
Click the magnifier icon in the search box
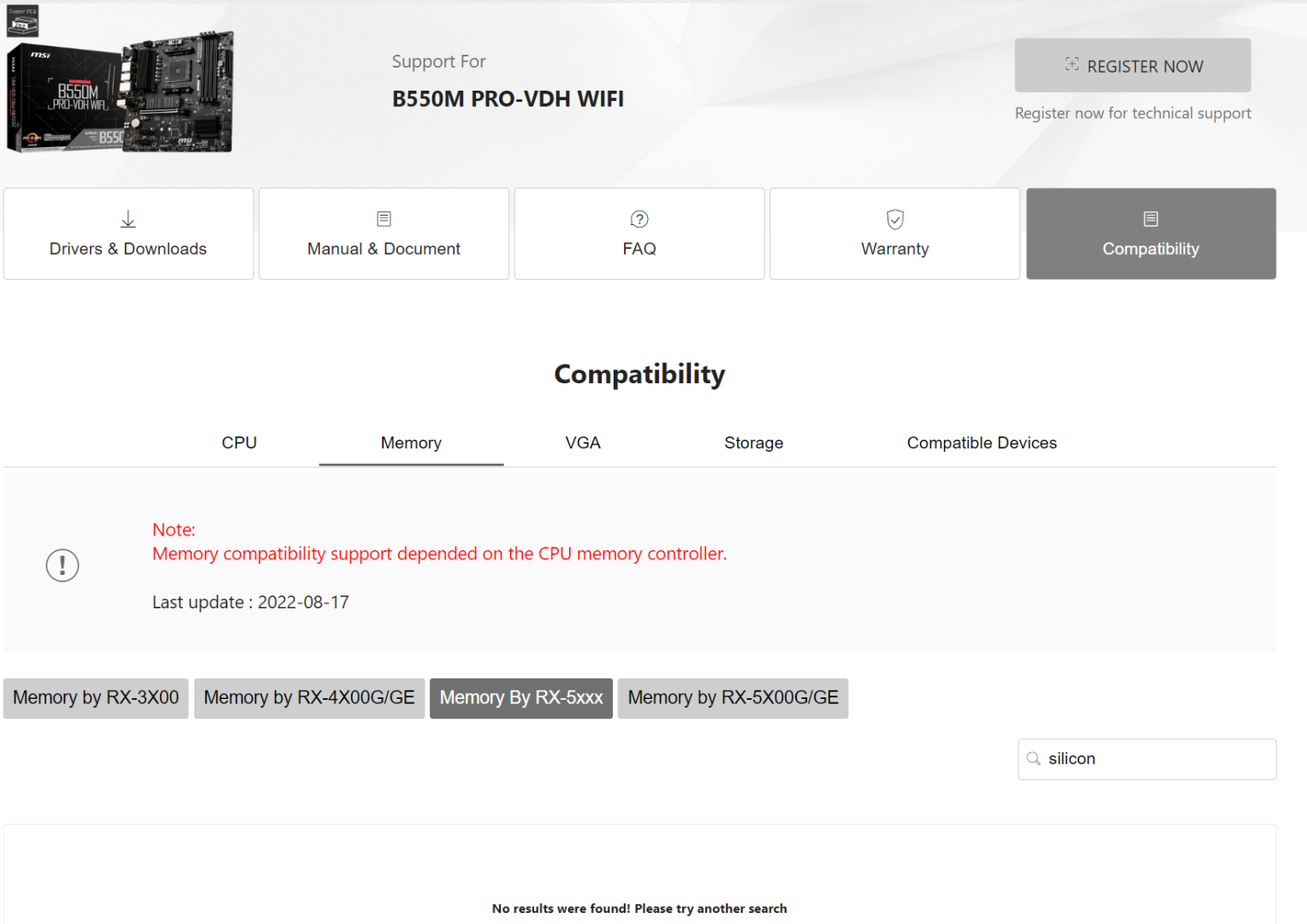(x=1034, y=759)
